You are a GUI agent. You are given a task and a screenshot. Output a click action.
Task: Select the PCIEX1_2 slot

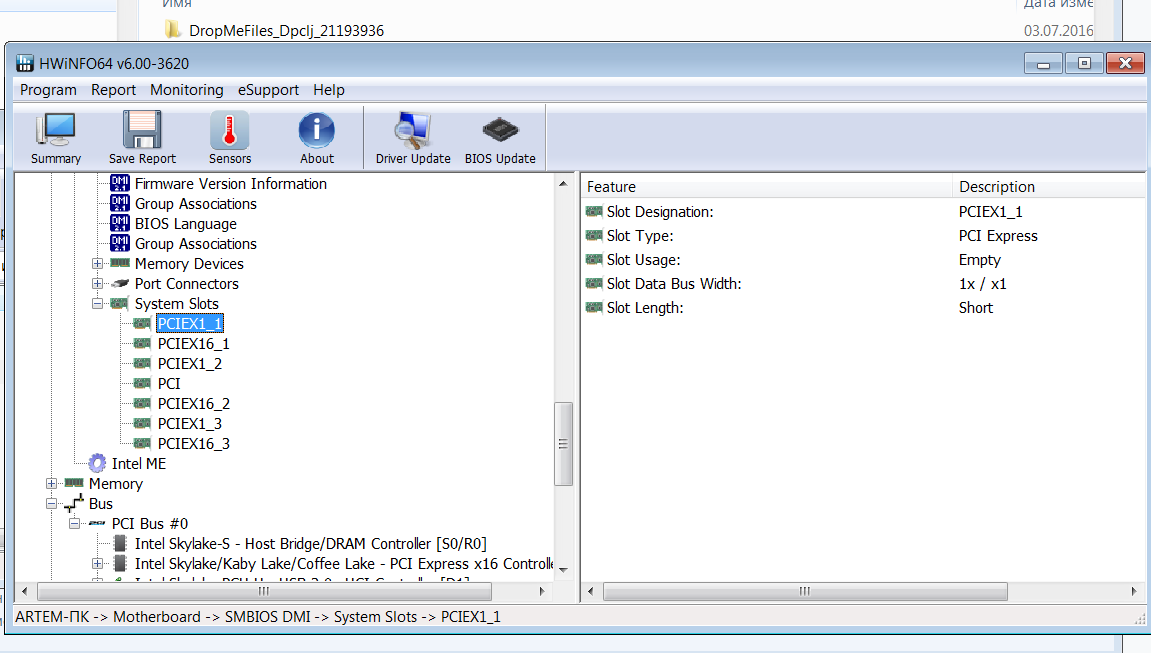pos(189,363)
